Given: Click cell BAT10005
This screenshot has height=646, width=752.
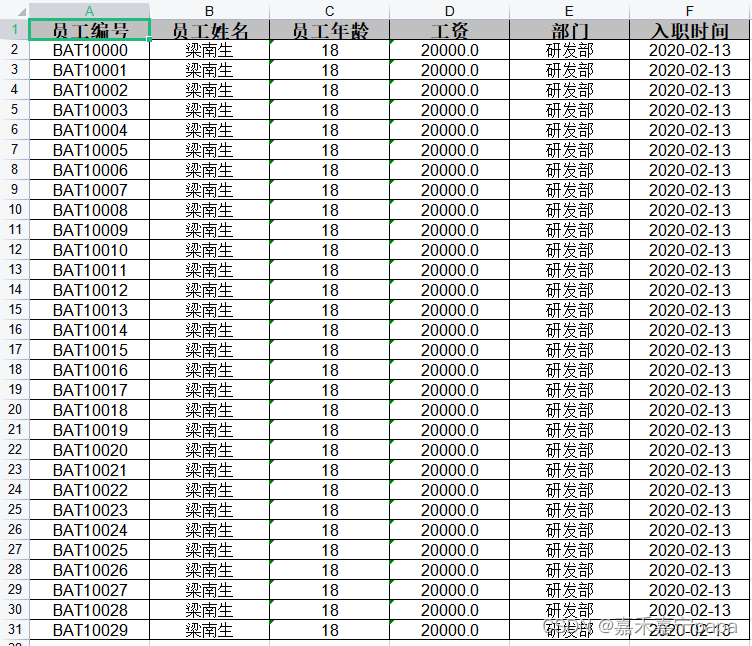Looking at the screenshot, I should click(90, 150).
